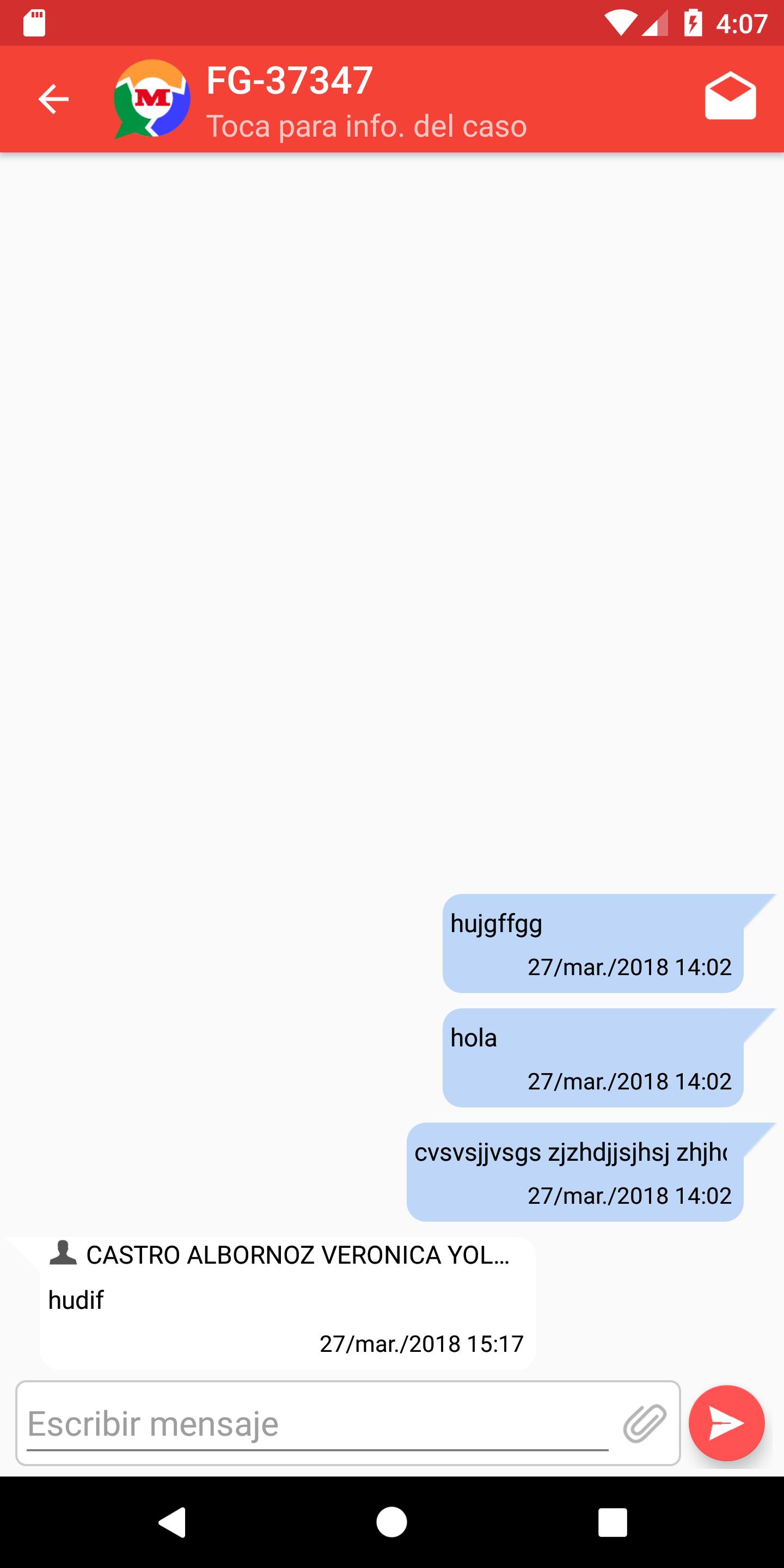
Task: Send message with the red arrow button
Action: click(727, 1423)
